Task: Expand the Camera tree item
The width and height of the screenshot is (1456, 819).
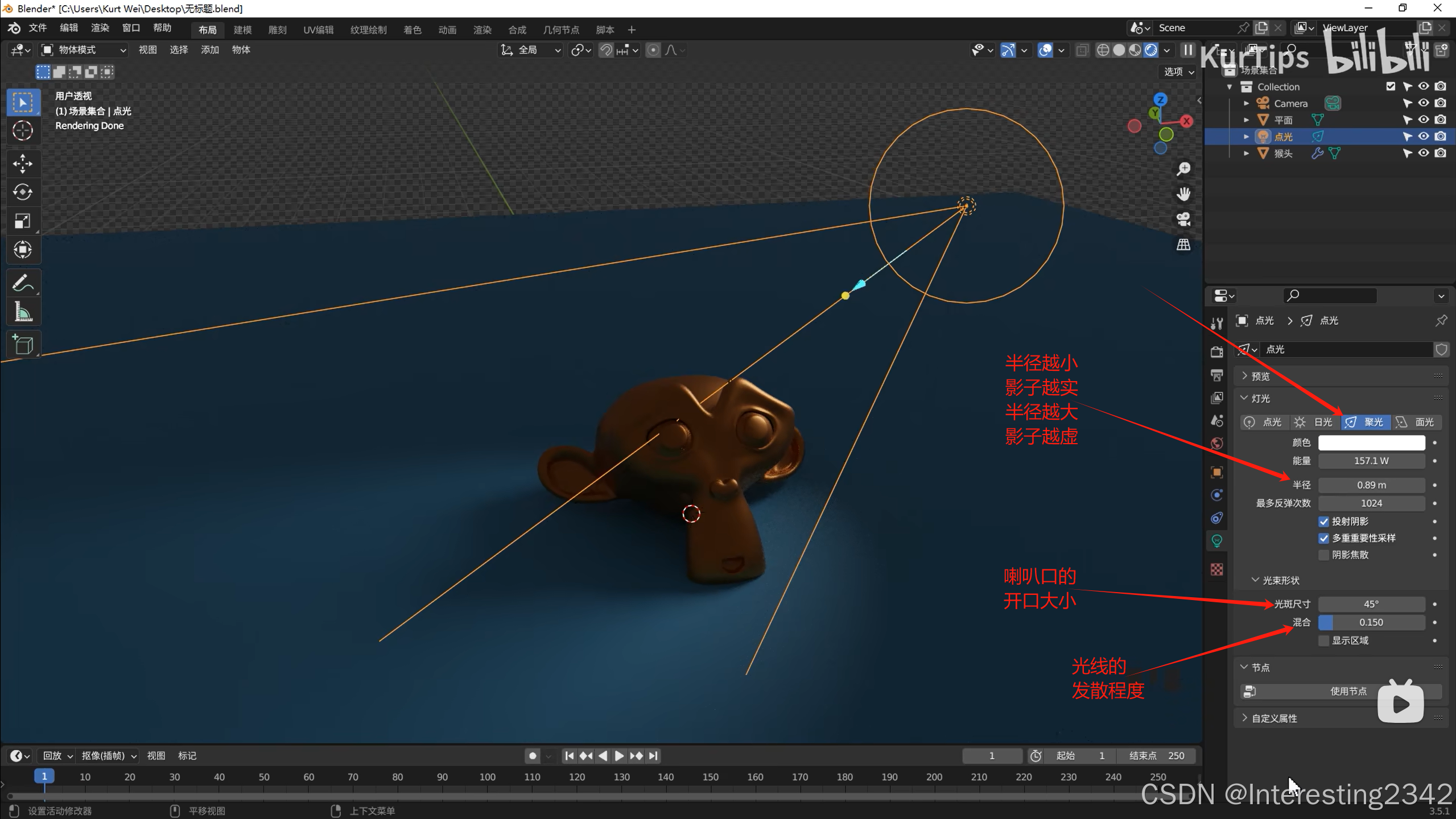Action: [1246, 104]
